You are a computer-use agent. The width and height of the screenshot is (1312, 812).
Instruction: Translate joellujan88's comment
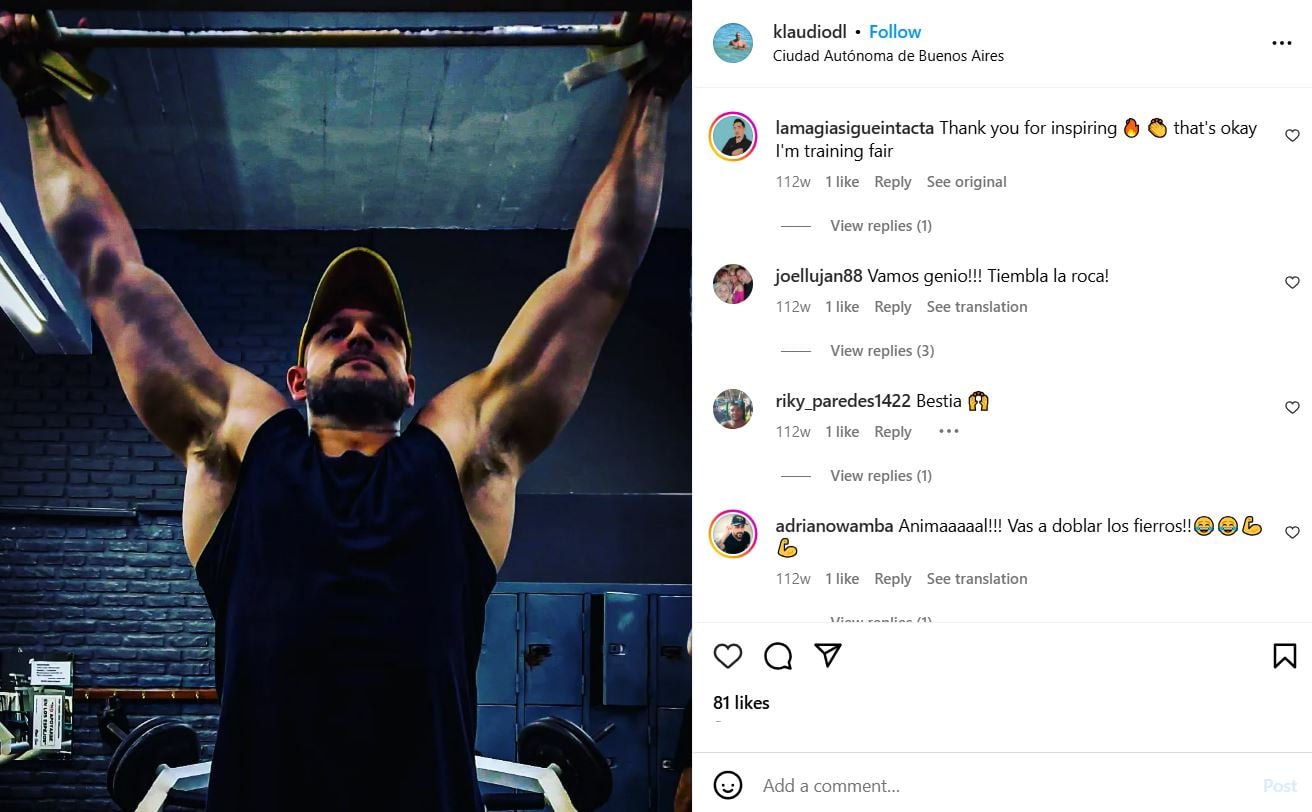(976, 307)
